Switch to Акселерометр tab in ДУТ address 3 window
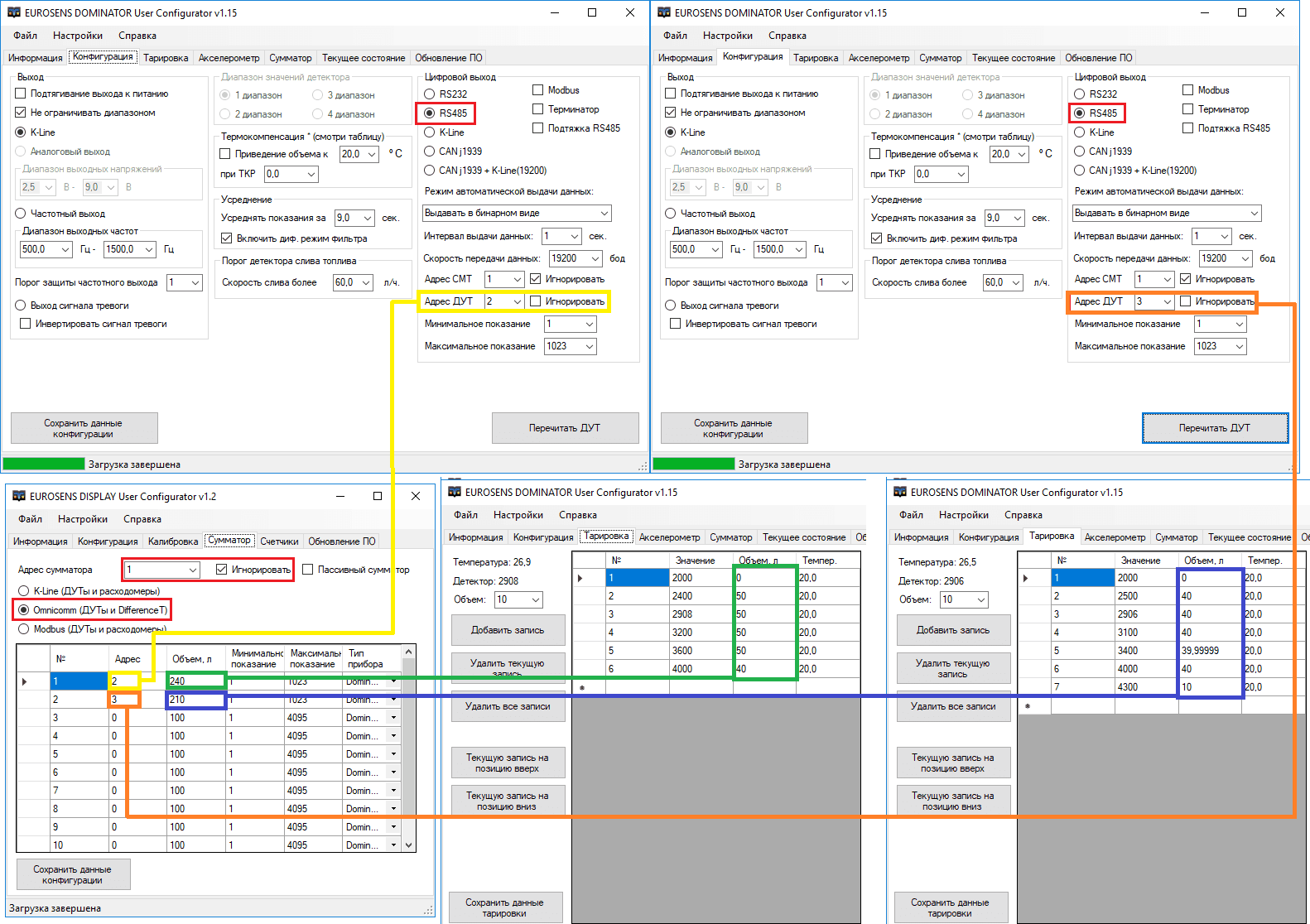Image resolution: width=1310 pixels, height=924 pixels. pos(879,58)
